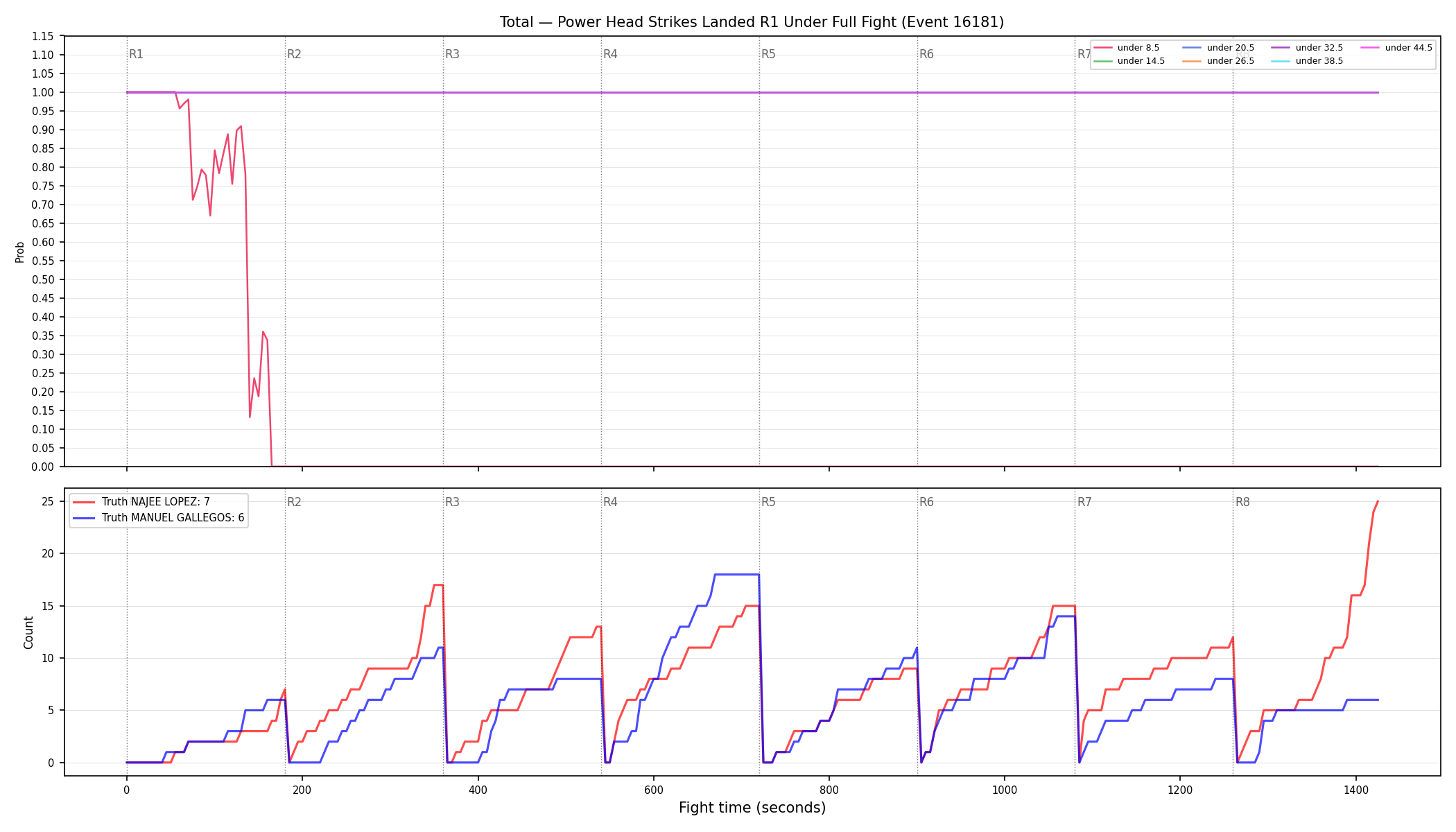1456x832 pixels.
Task: Click the 1.00 tick on the Prob axis
Action: click(42, 92)
